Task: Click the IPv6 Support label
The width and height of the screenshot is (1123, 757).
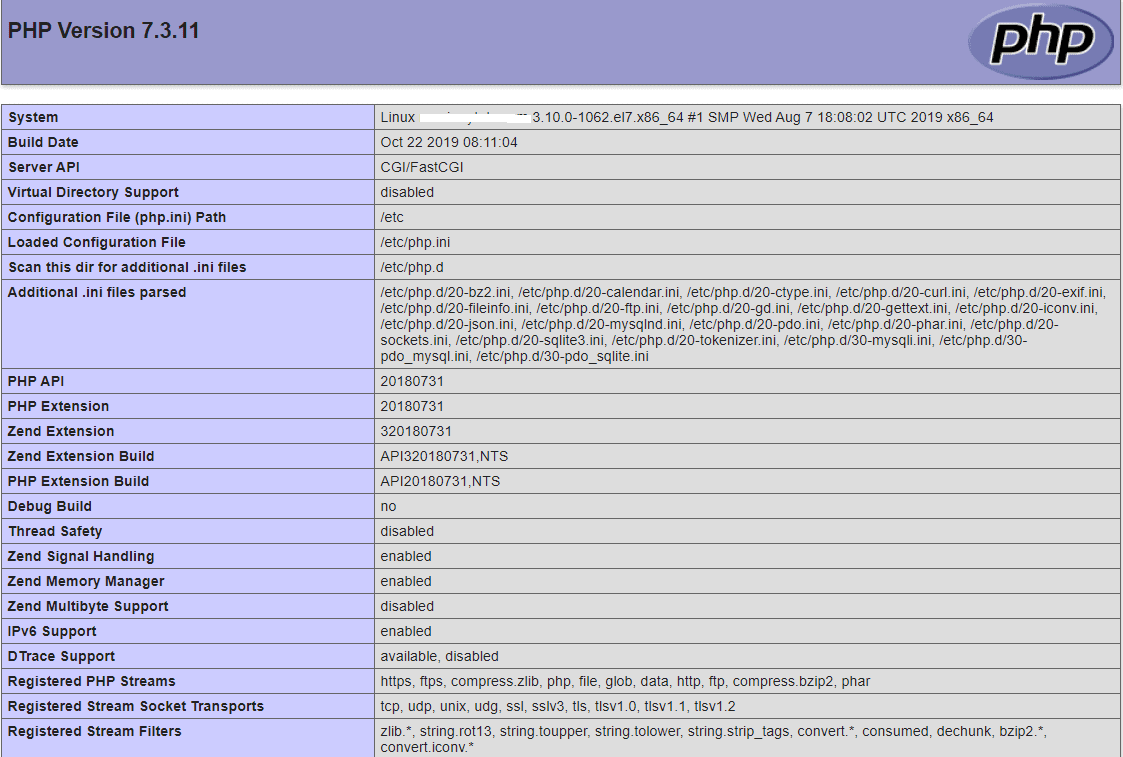Action: point(52,632)
